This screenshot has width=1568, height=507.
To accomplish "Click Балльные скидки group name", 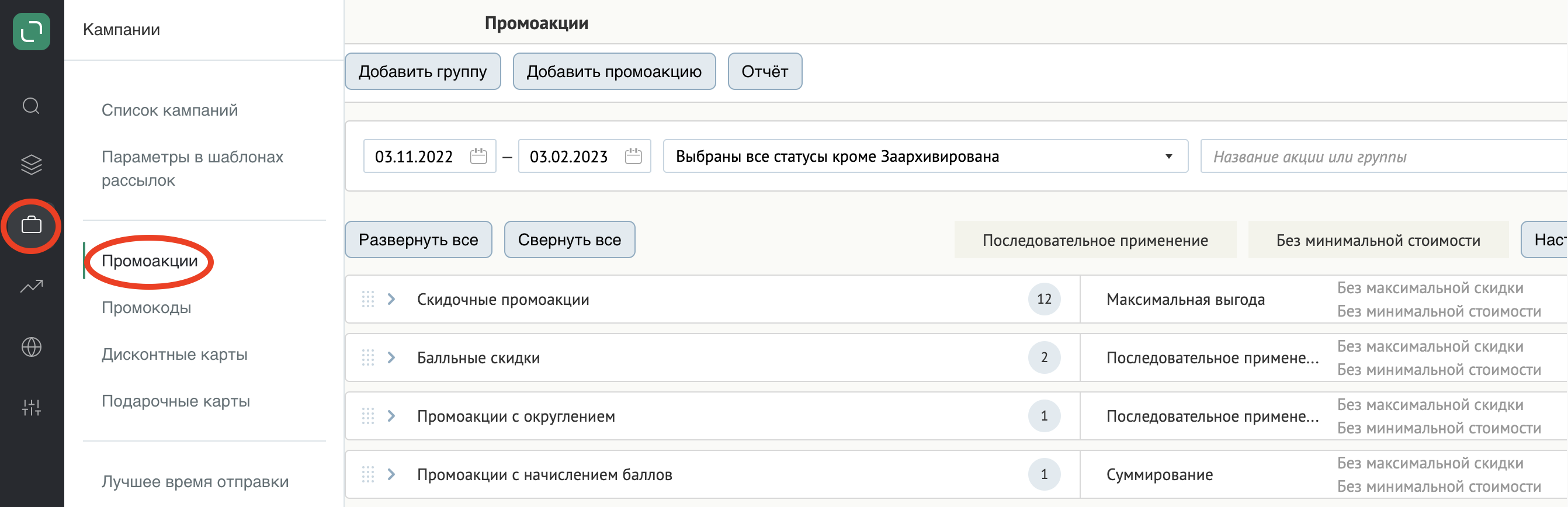I will (x=478, y=358).
